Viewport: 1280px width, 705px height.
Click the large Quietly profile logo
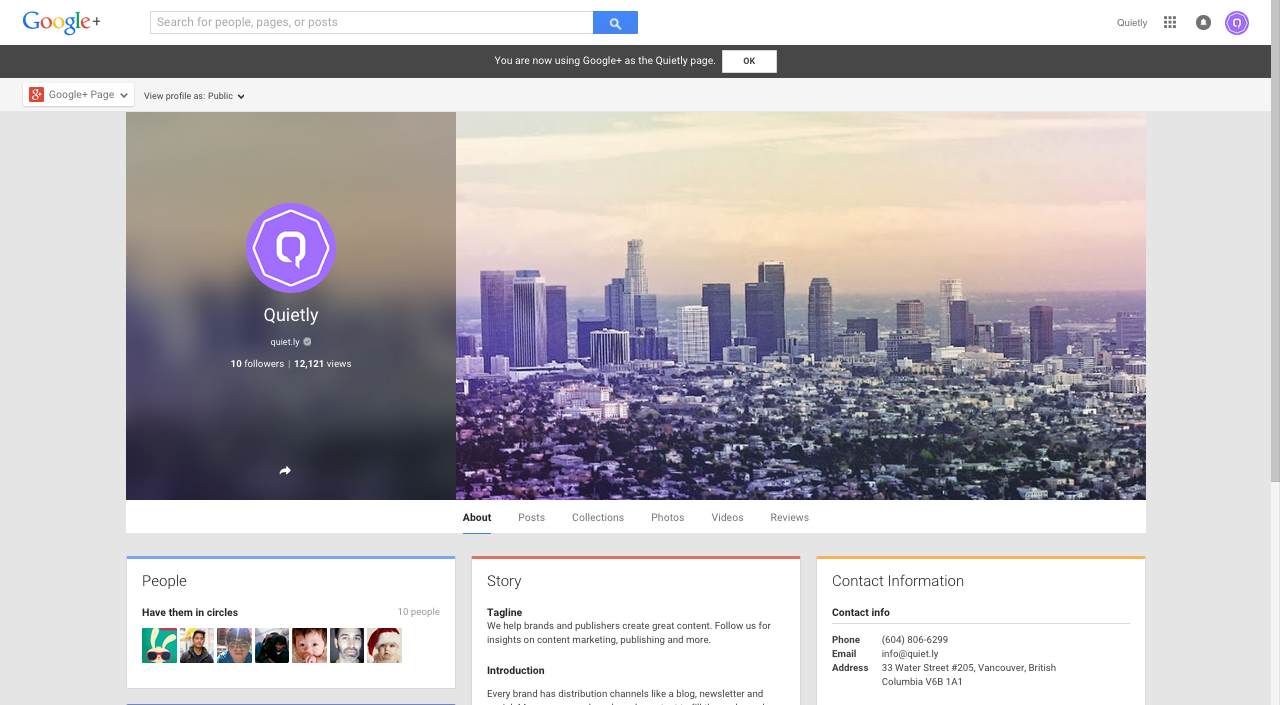point(291,248)
